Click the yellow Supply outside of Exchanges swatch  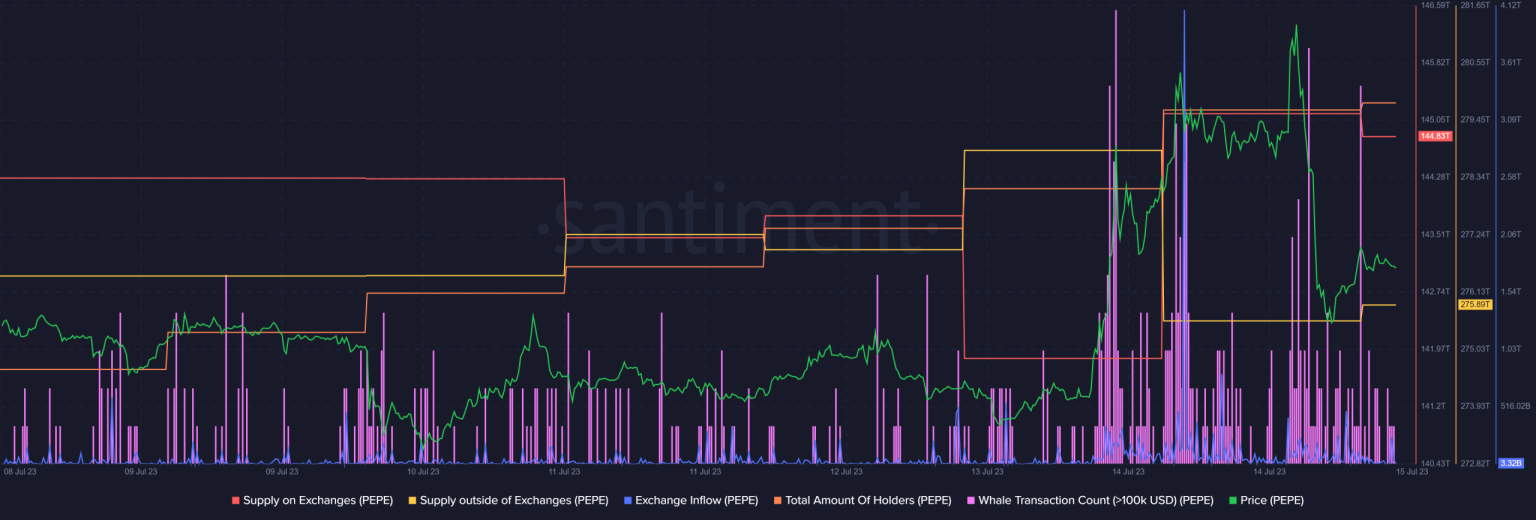[413, 500]
